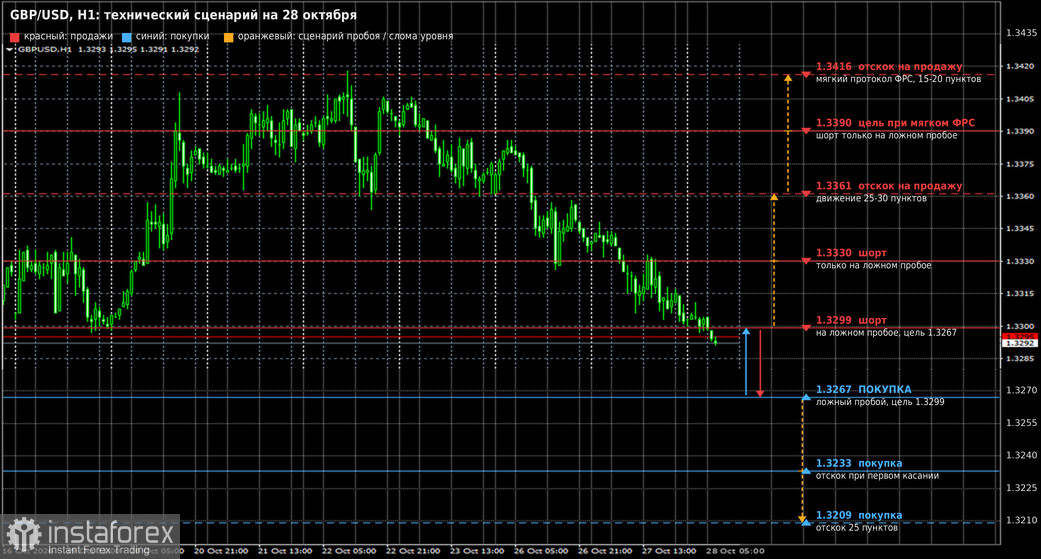This screenshot has width=1041, height=559.
Task: Click the note 'отскок 25 пунктов'
Action: pos(856,528)
